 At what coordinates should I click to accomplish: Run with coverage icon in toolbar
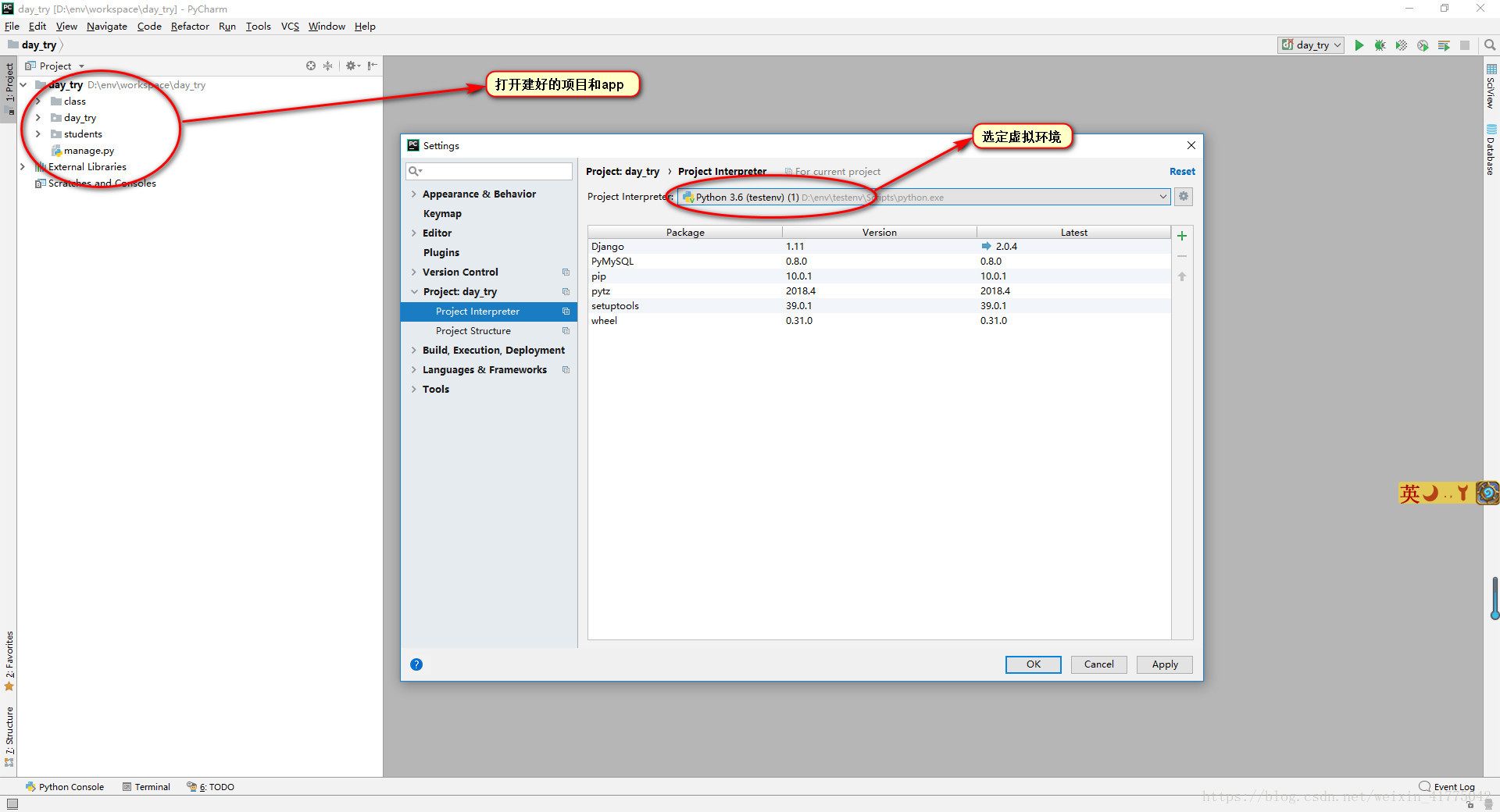pos(1402,45)
